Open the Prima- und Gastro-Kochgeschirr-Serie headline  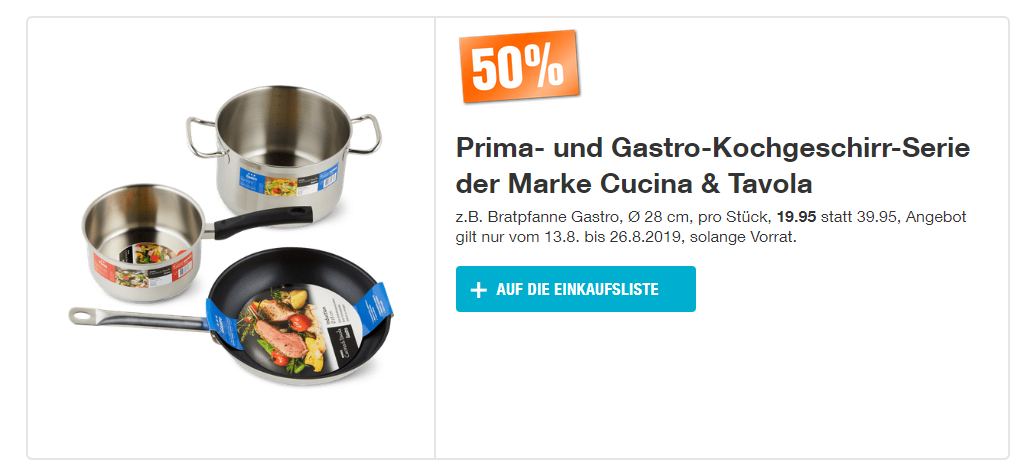[713, 166]
